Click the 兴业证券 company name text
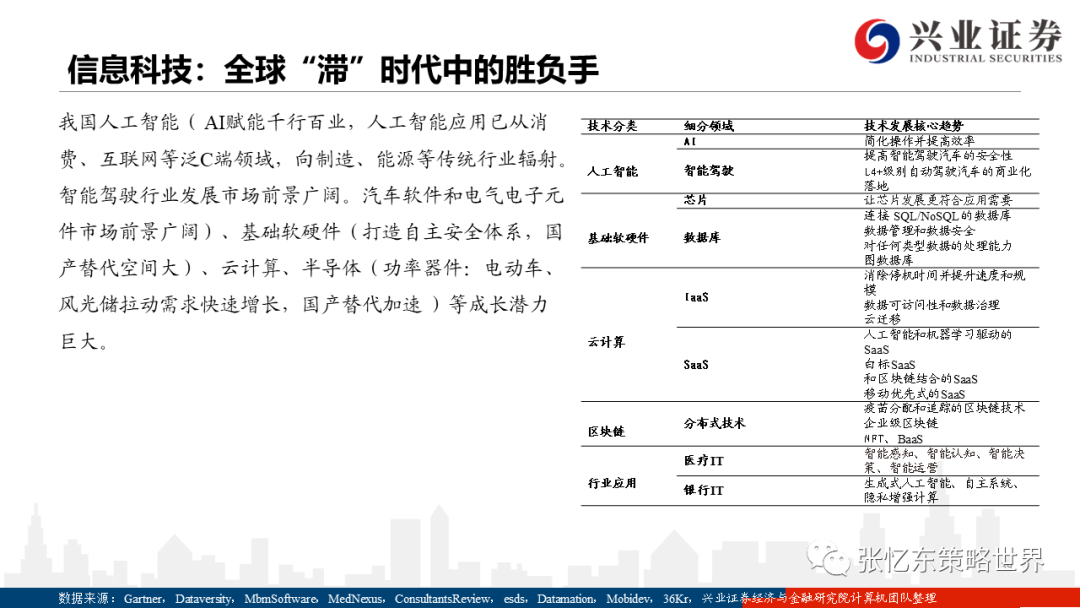 (985, 34)
